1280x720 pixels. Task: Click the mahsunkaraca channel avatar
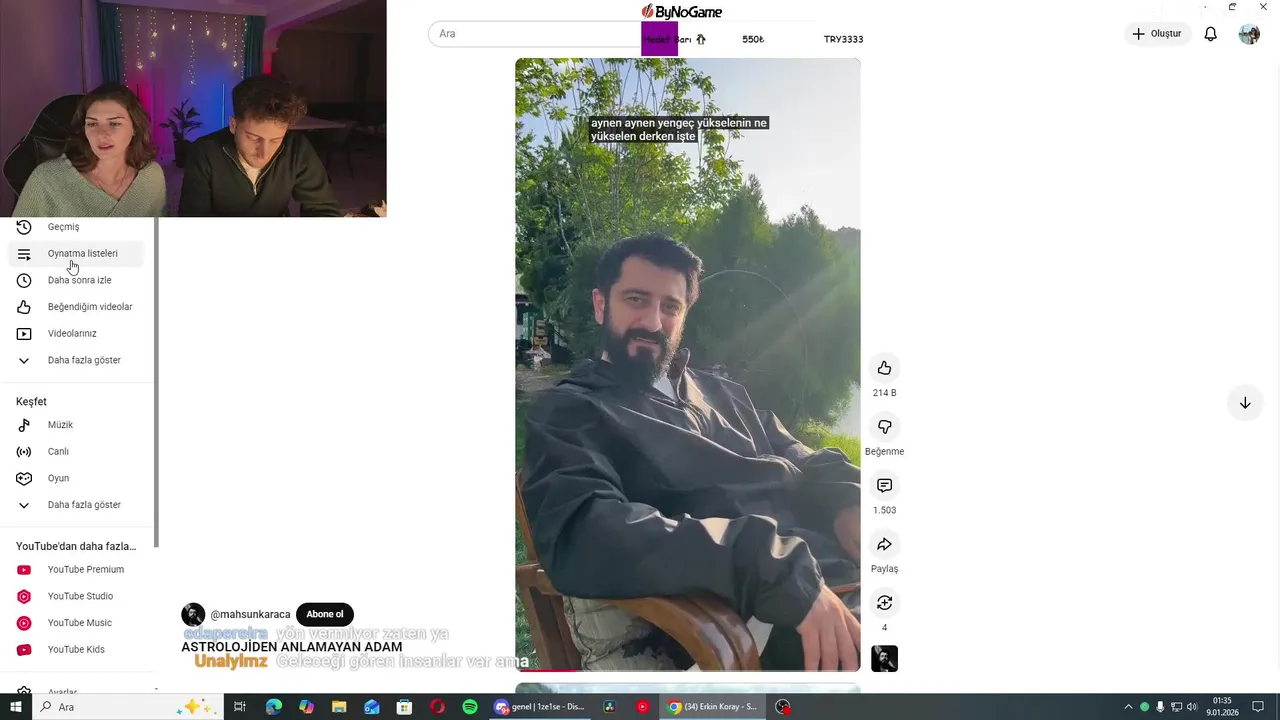click(x=193, y=615)
